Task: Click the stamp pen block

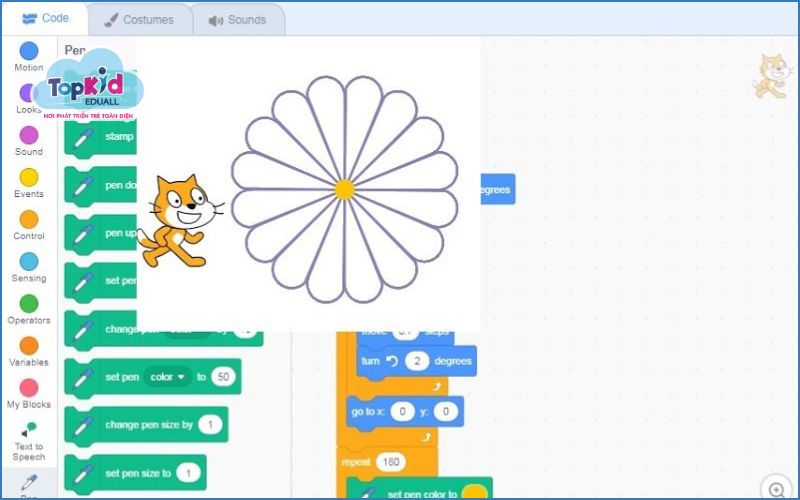Action: pos(101,137)
